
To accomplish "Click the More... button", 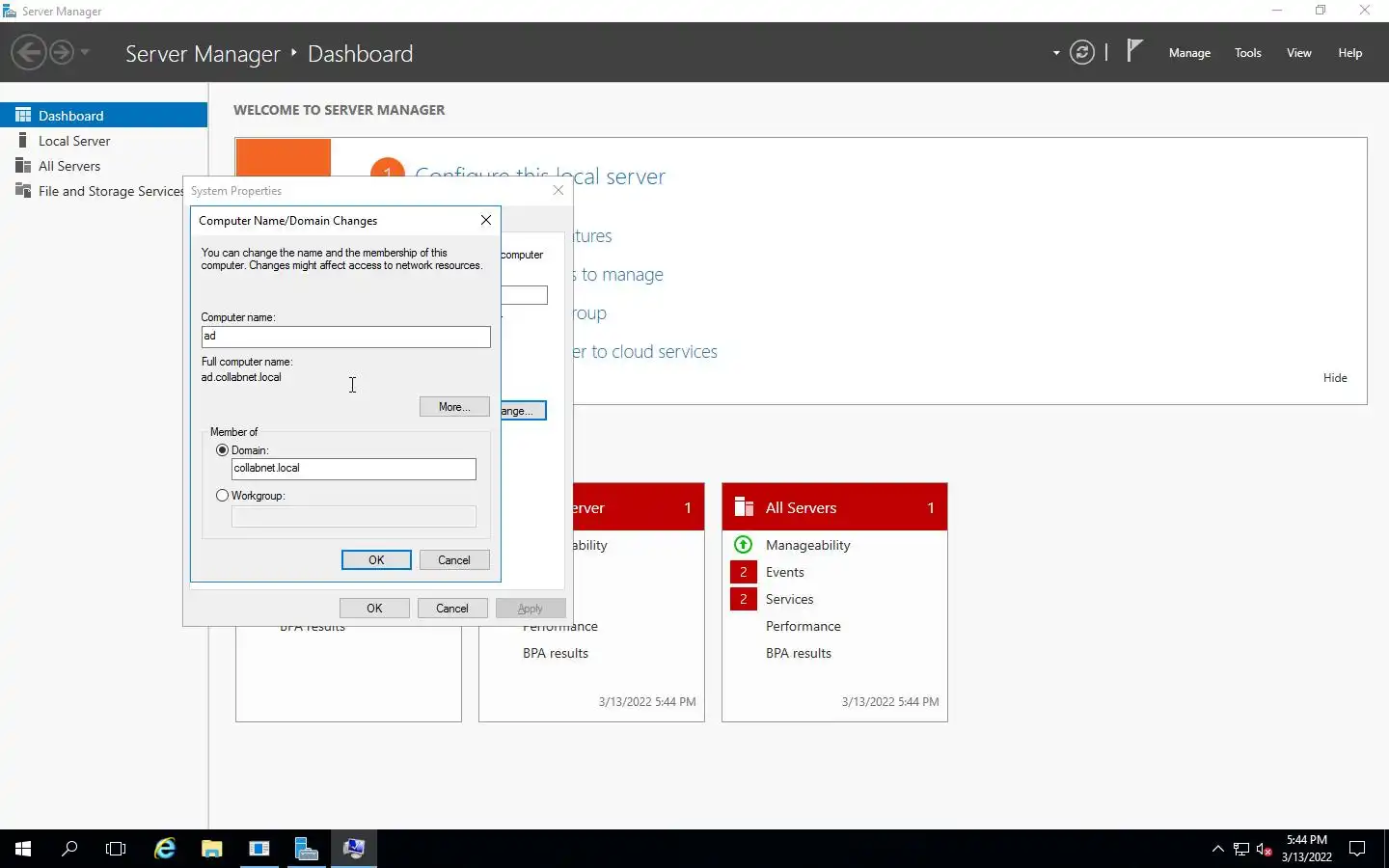I will 454,407.
